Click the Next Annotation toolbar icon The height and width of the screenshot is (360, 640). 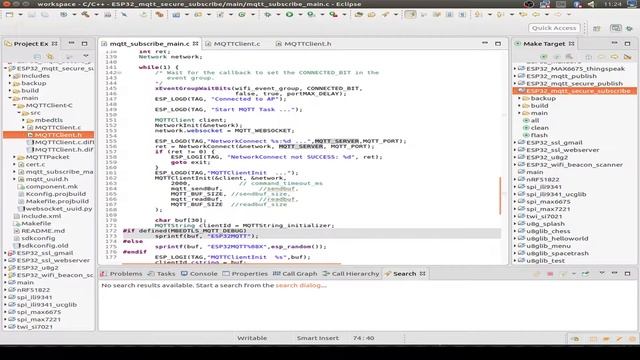(x=477, y=14)
